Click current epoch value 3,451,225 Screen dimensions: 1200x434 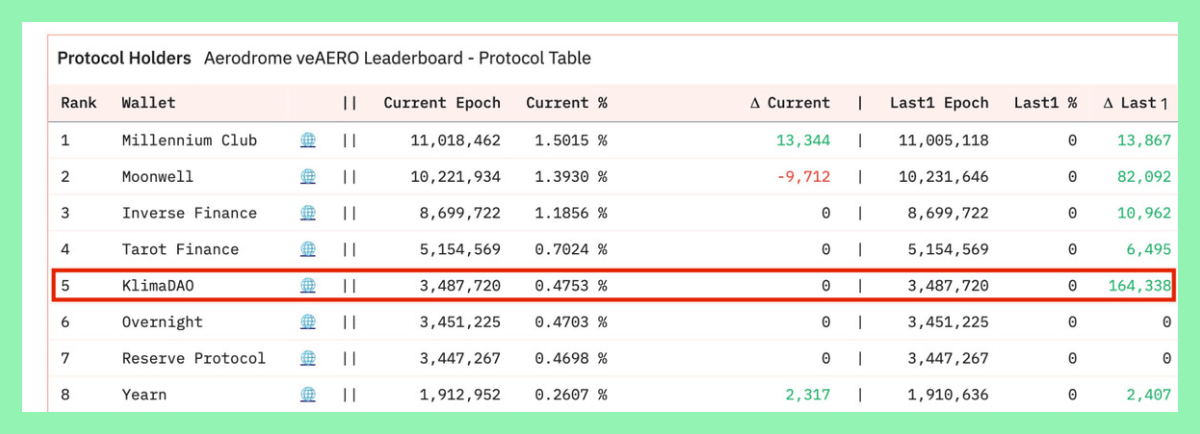460,322
